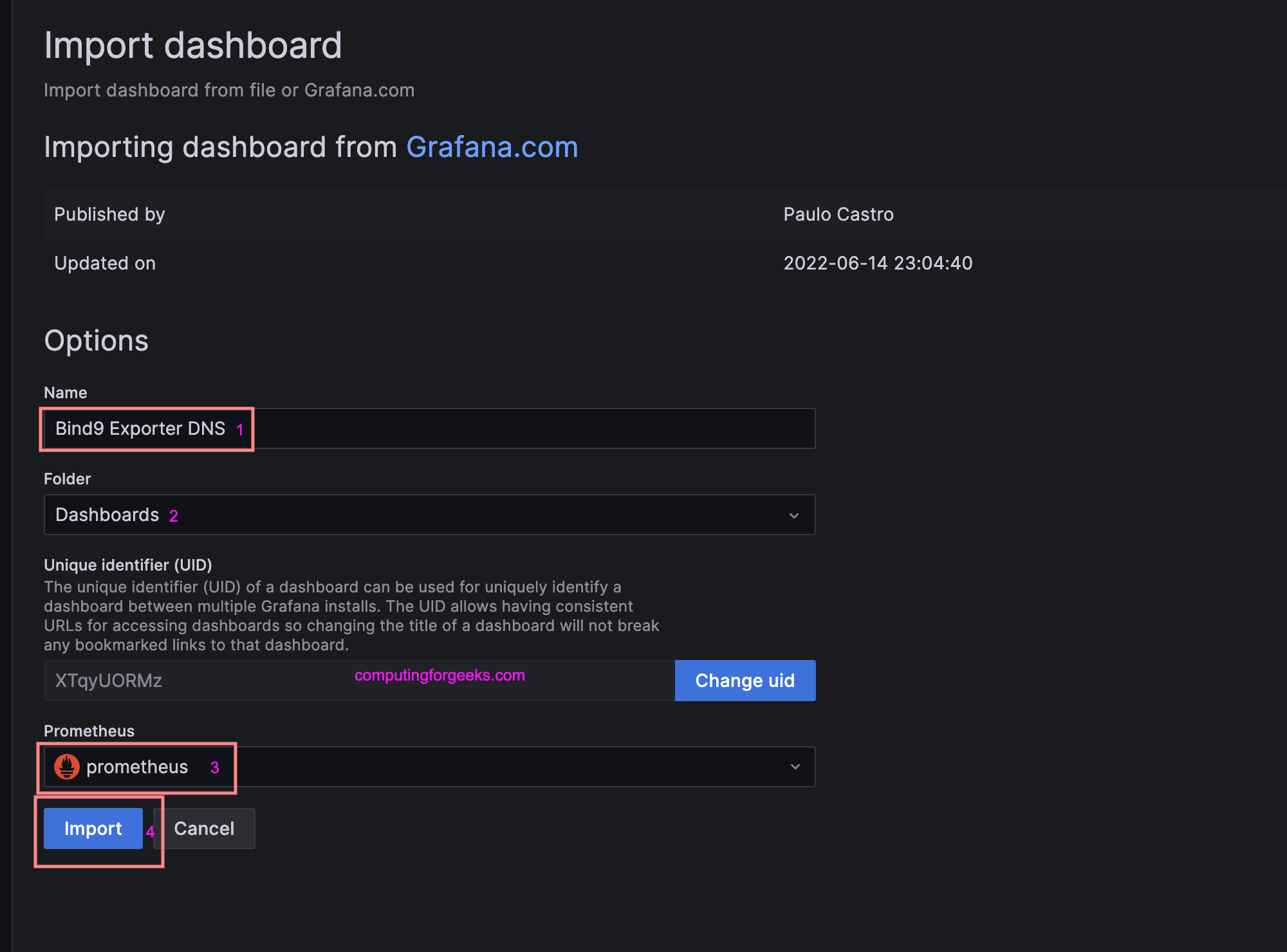
Task: Click the Options section heading
Action: click(96, 340)
